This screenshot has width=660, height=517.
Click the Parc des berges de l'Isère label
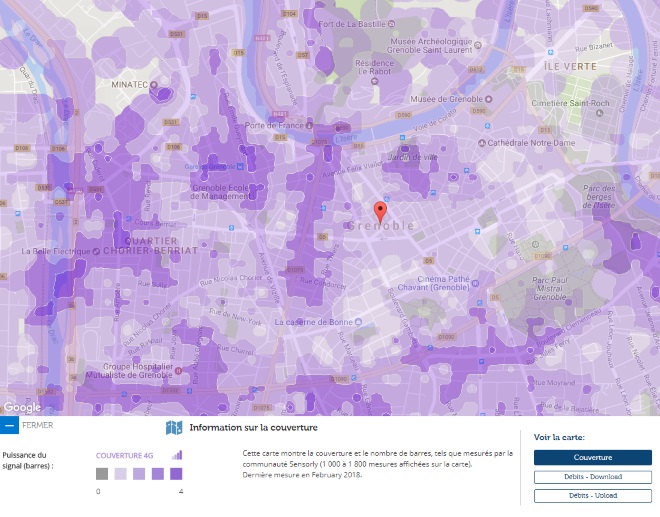click(599, 197)
